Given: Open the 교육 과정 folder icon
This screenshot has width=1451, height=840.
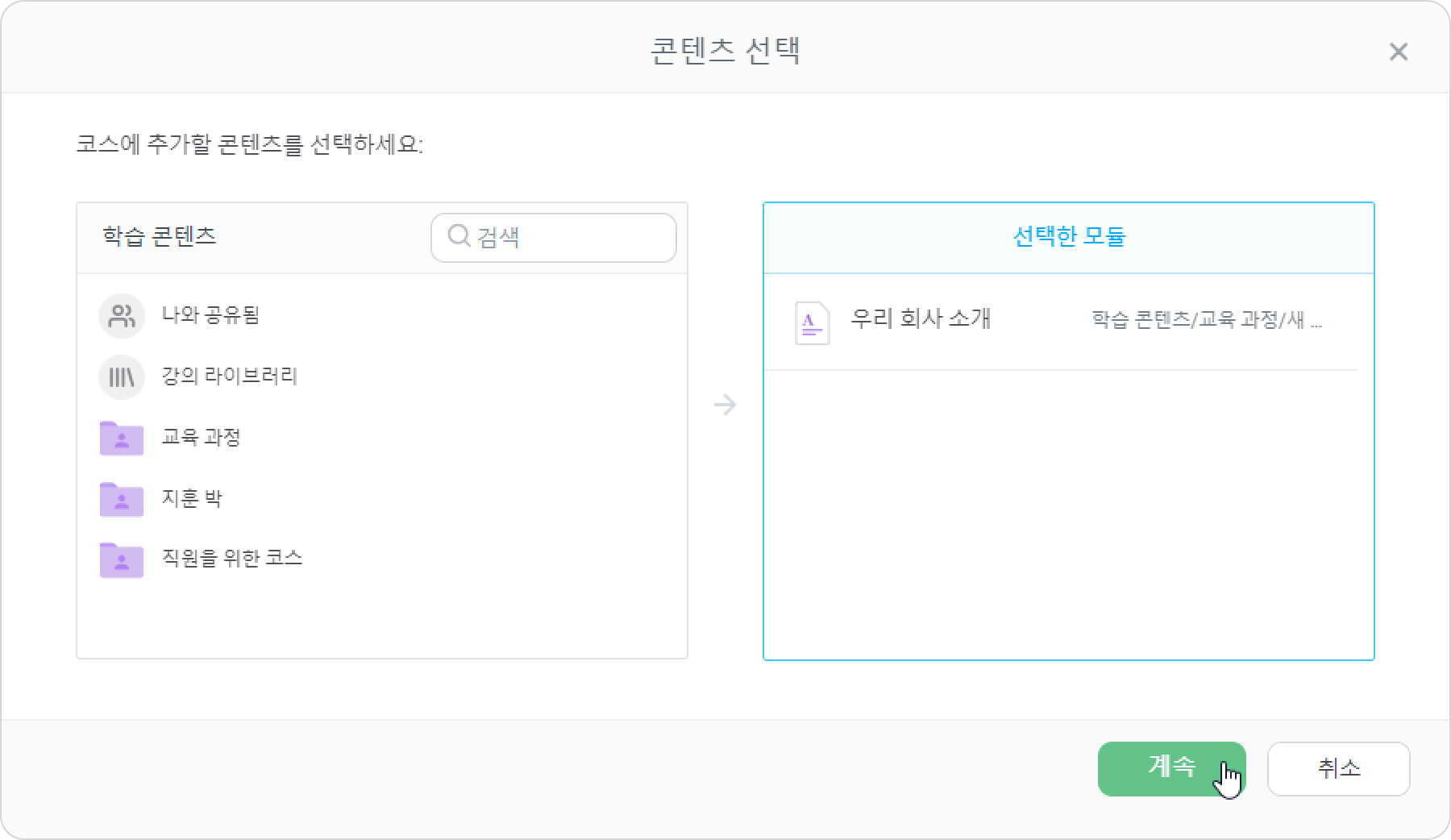Looking at the screenshot, I should click(122, 438).
